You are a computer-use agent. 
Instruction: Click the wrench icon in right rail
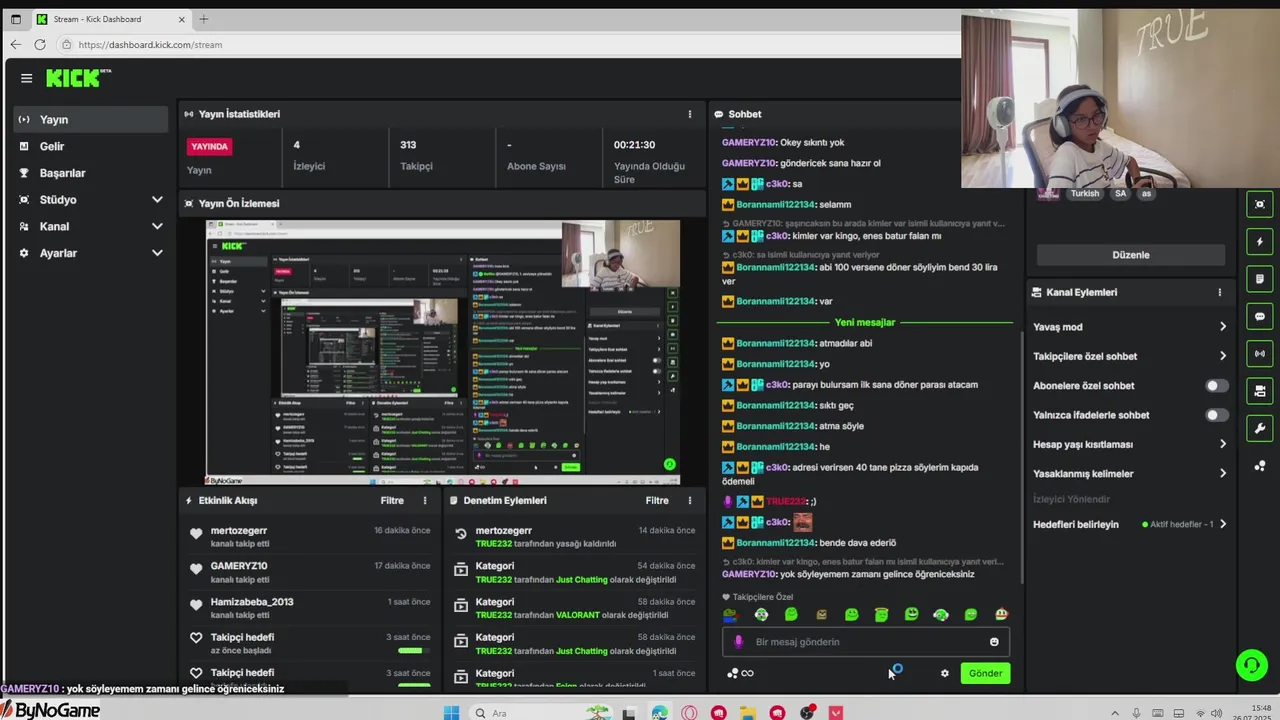pyautogui.click(x=1259, y=429)
